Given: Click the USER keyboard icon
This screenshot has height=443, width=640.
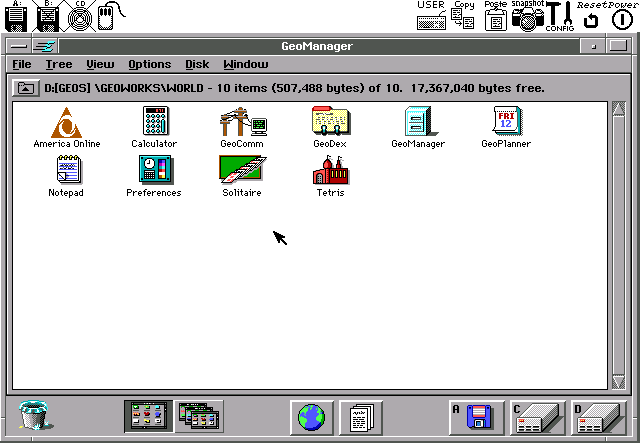Looking at the screenshot, I should (431, 16).
